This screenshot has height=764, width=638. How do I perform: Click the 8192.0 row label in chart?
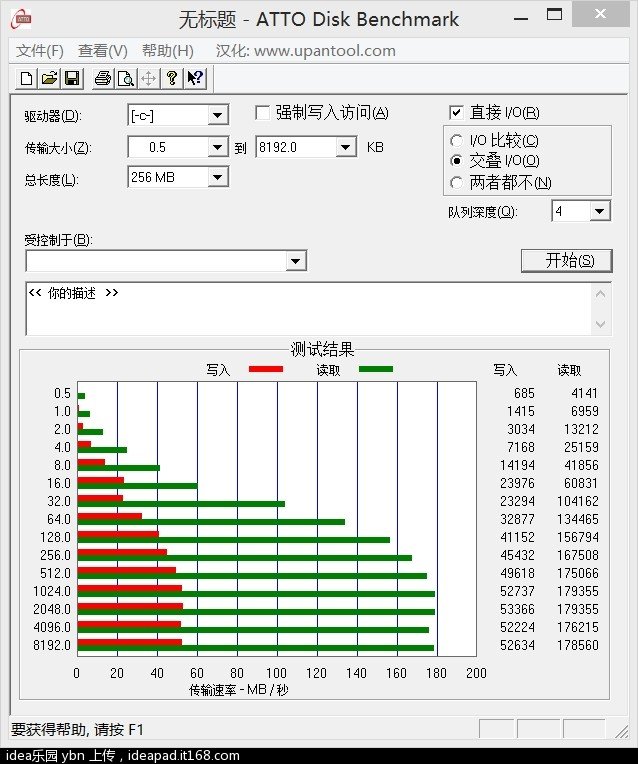coord(52,646)
